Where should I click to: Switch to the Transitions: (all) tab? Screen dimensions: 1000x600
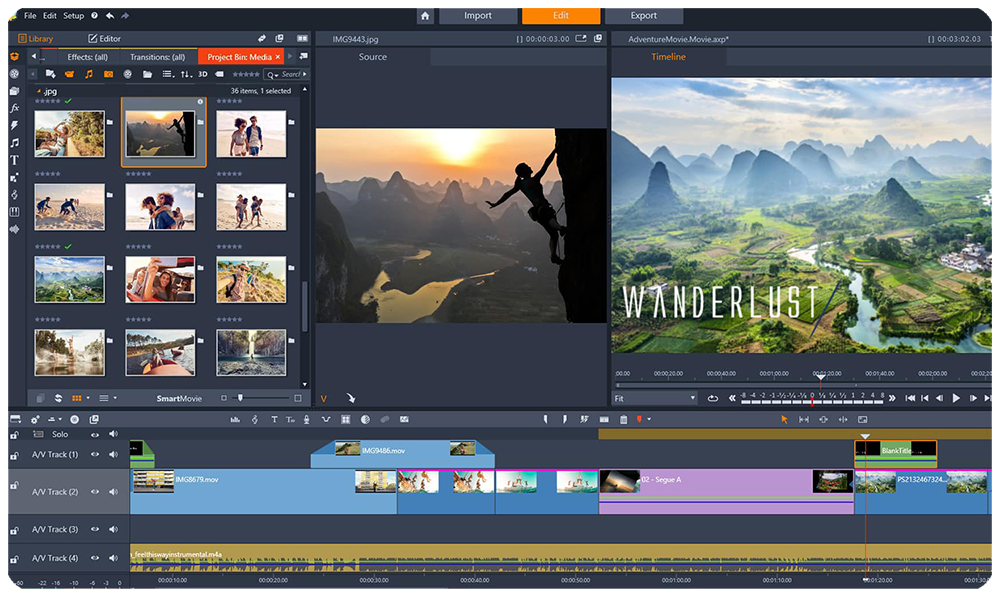pos(158,57)
